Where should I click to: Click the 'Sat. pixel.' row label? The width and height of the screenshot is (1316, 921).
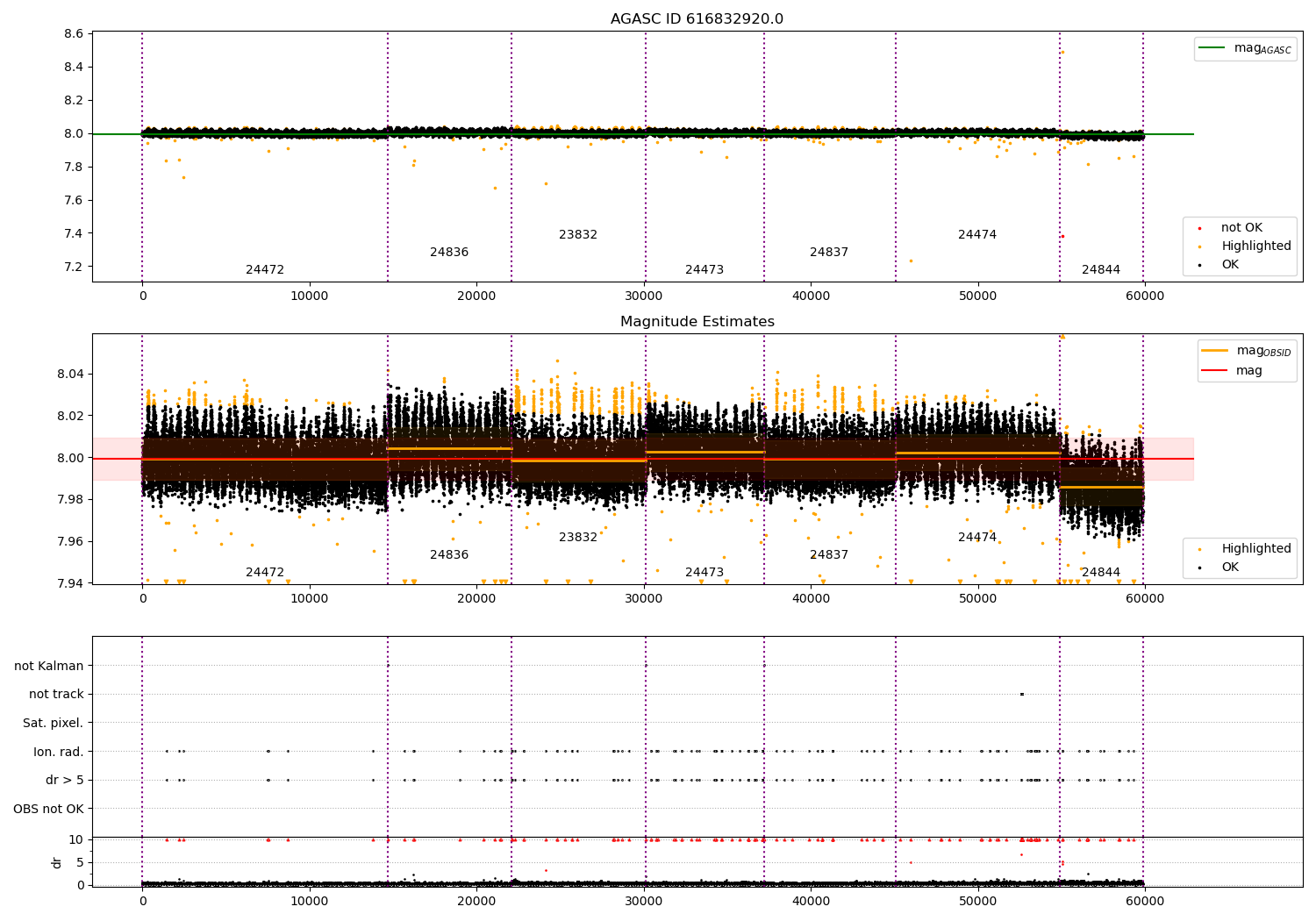click(x=54, y=723)
